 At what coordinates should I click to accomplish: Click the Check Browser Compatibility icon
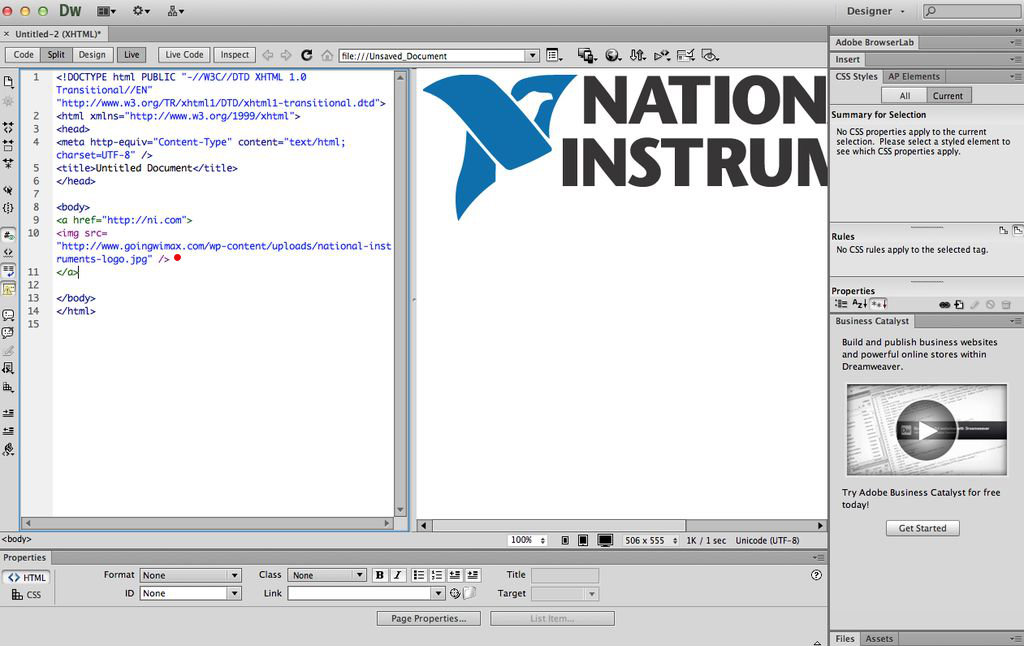(686, 56)
